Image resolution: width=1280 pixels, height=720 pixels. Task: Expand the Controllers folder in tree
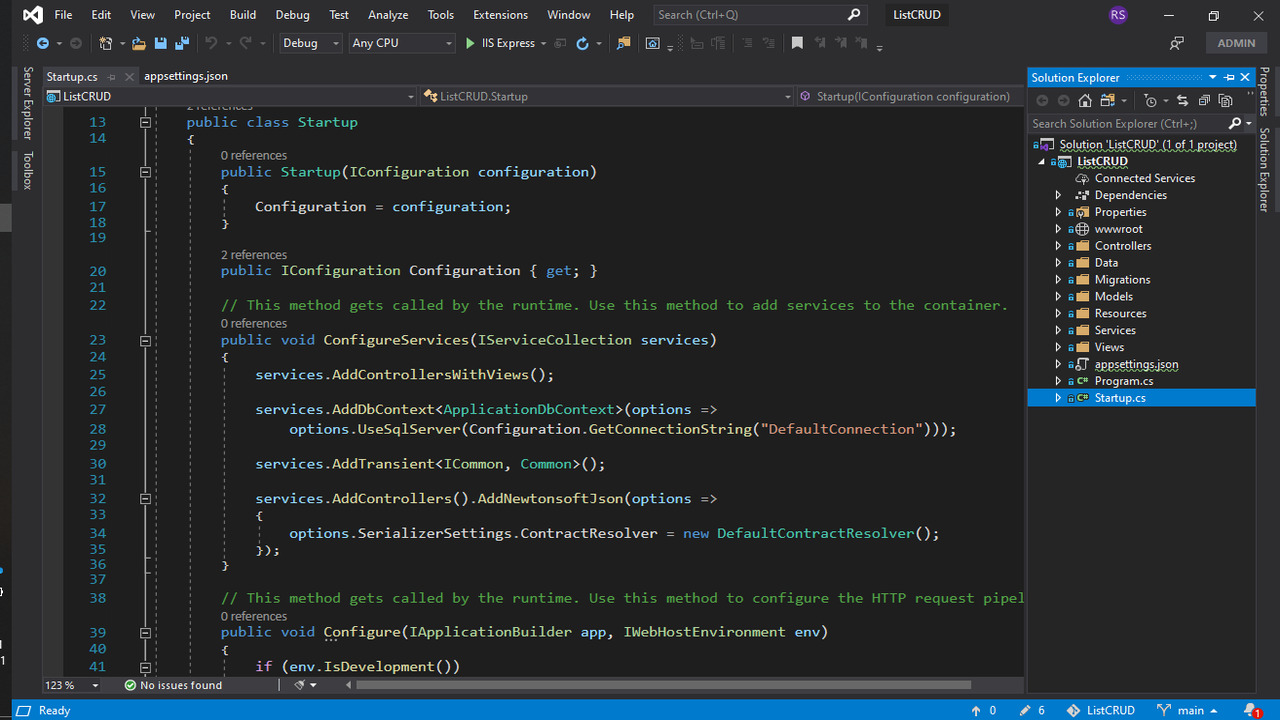1058,246
